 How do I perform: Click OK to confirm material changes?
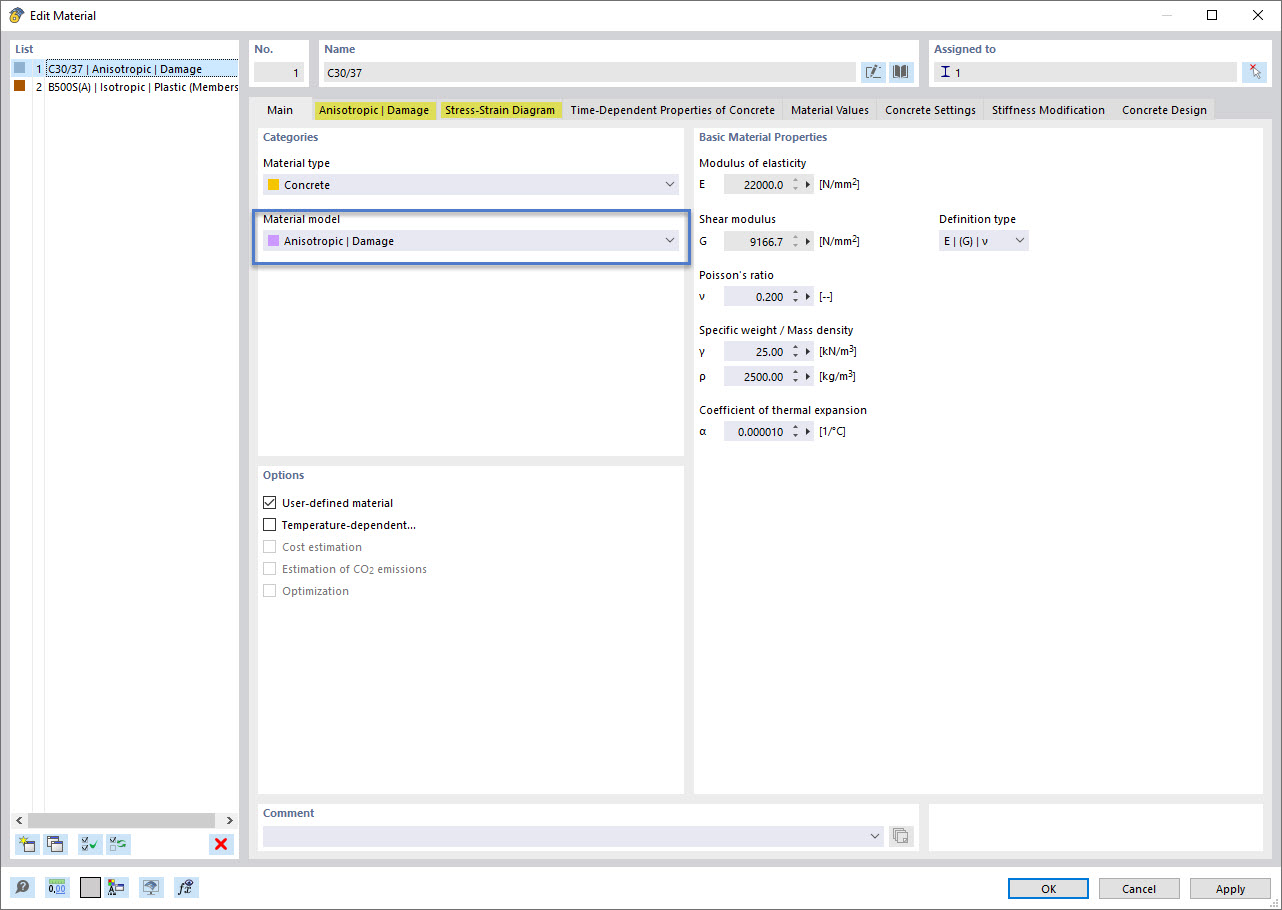pos(1048,888)
